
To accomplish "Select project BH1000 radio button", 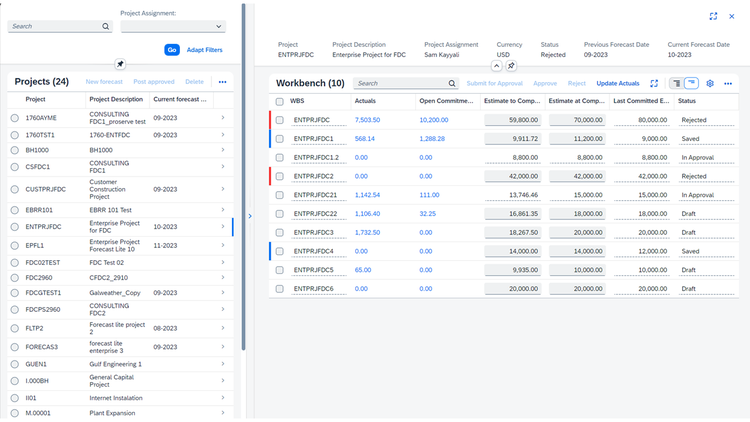I will [15, 150].
